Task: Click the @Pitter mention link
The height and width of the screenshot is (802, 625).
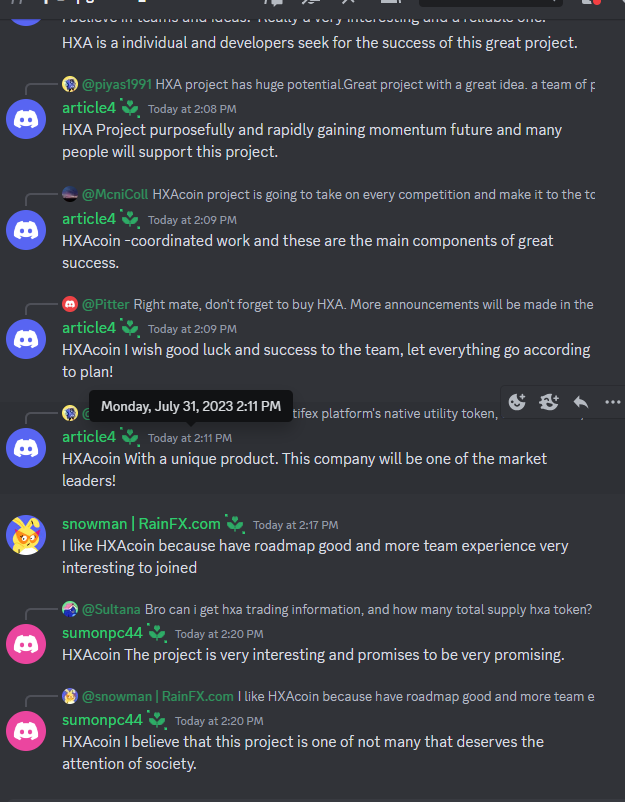Action: tap(105, 304)
